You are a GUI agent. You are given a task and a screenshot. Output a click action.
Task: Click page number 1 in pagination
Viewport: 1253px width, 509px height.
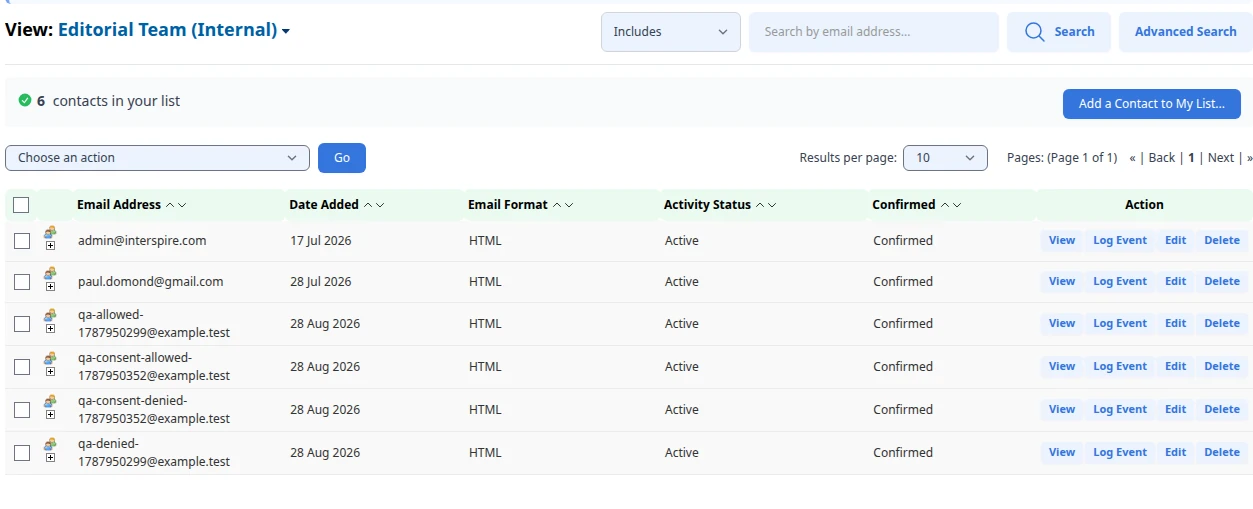pos(1191,158)
